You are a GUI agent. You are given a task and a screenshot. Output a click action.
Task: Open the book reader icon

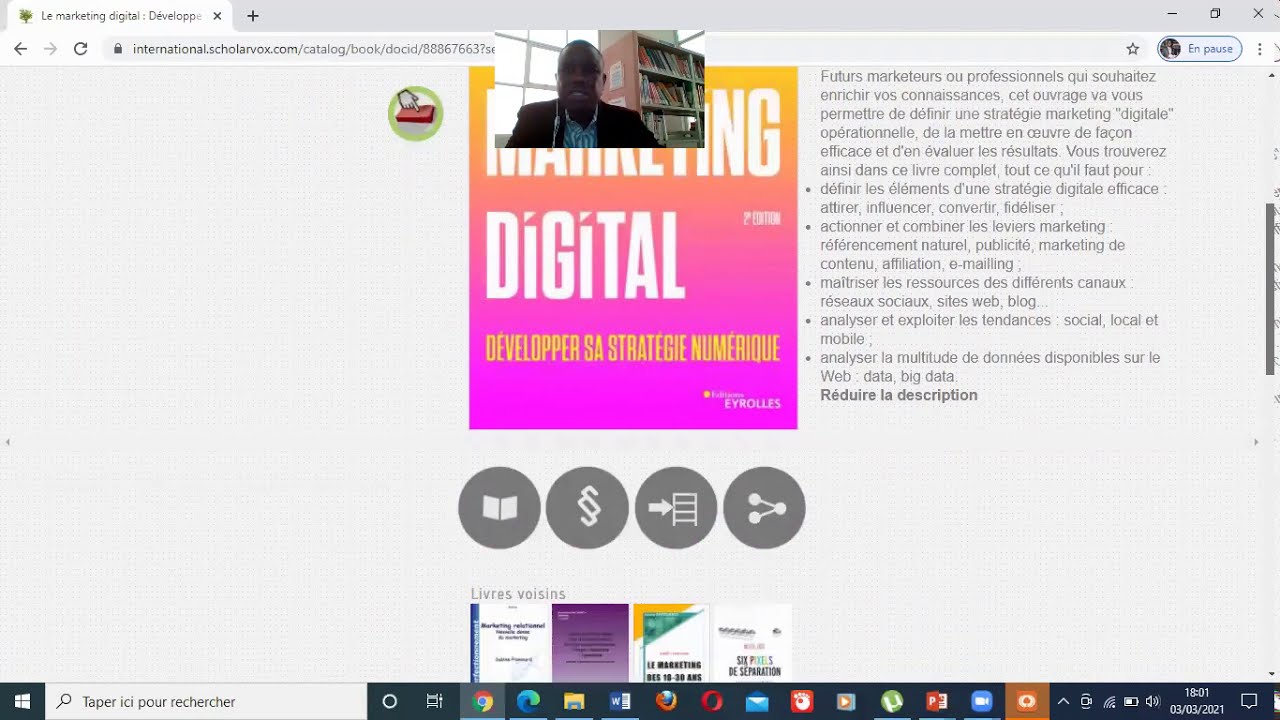[499, 508]
